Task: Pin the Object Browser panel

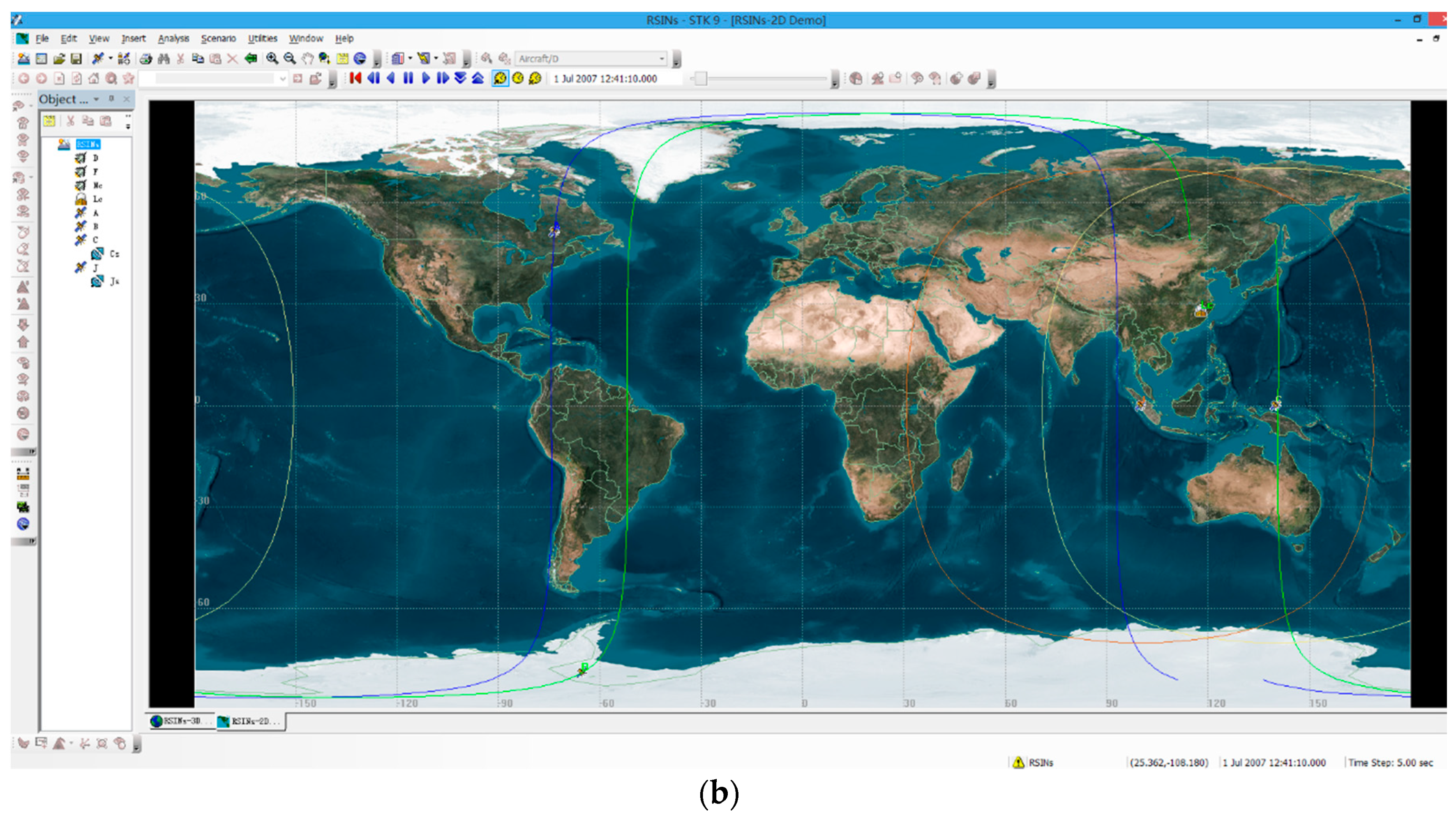Action: (x=112, y=99)
